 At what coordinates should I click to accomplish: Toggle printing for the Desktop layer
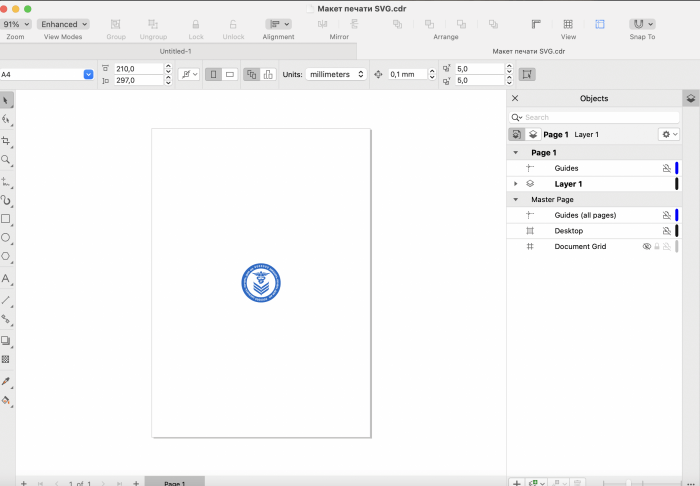click(x=667, y=231)
